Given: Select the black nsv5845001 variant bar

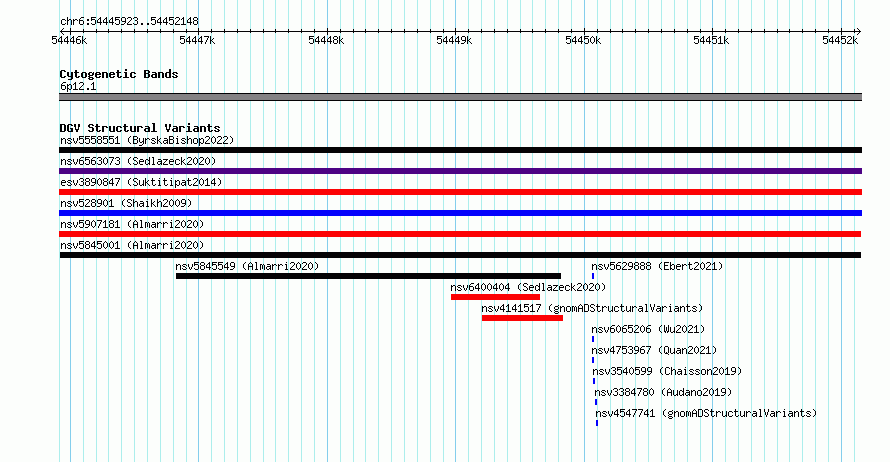Looking at the screenshot, I should click(460, 255).
